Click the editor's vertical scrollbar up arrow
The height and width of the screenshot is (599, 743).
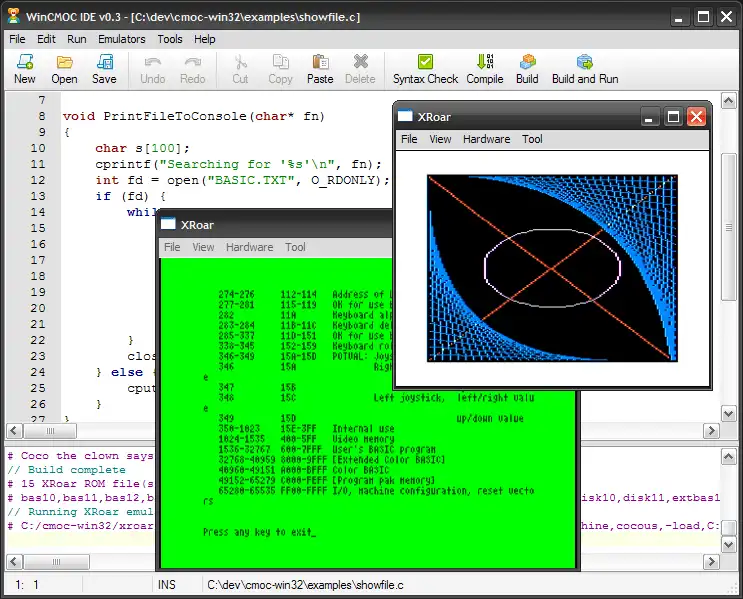tap(727, 99)
